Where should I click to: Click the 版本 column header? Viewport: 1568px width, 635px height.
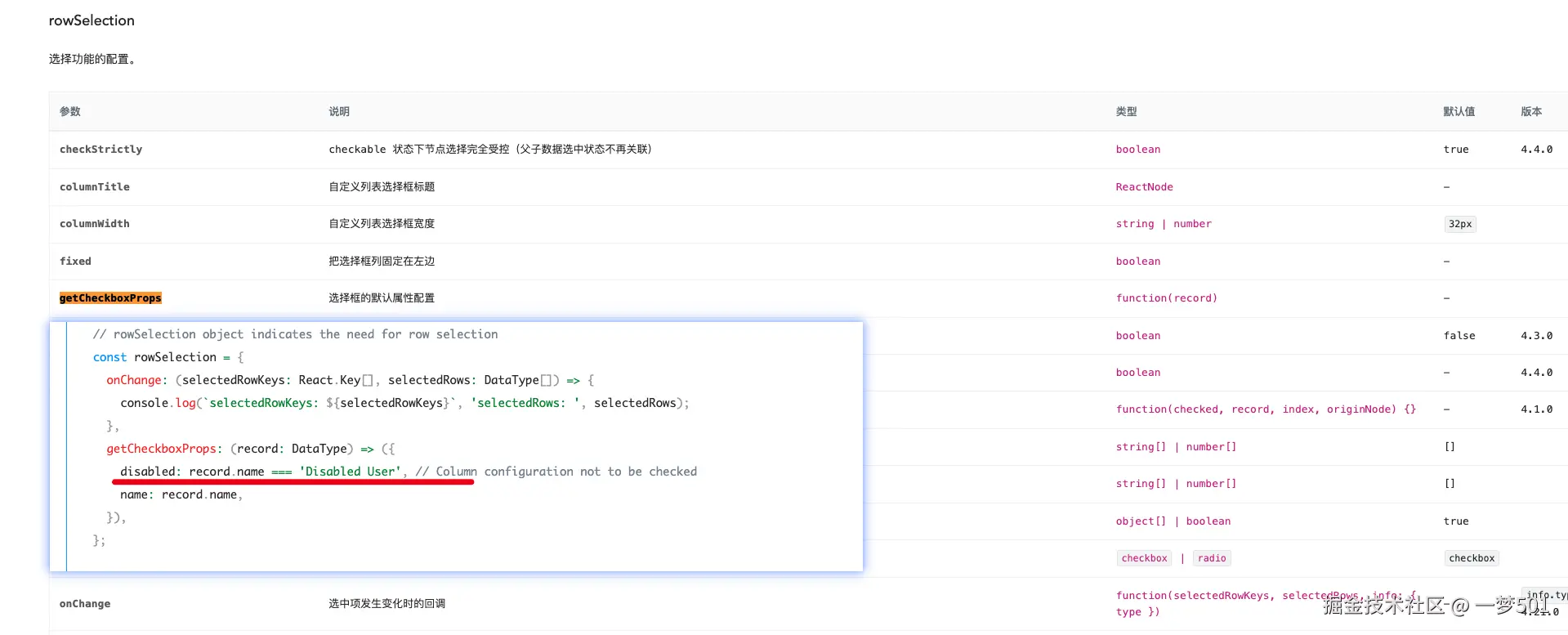pos(1531,112)
